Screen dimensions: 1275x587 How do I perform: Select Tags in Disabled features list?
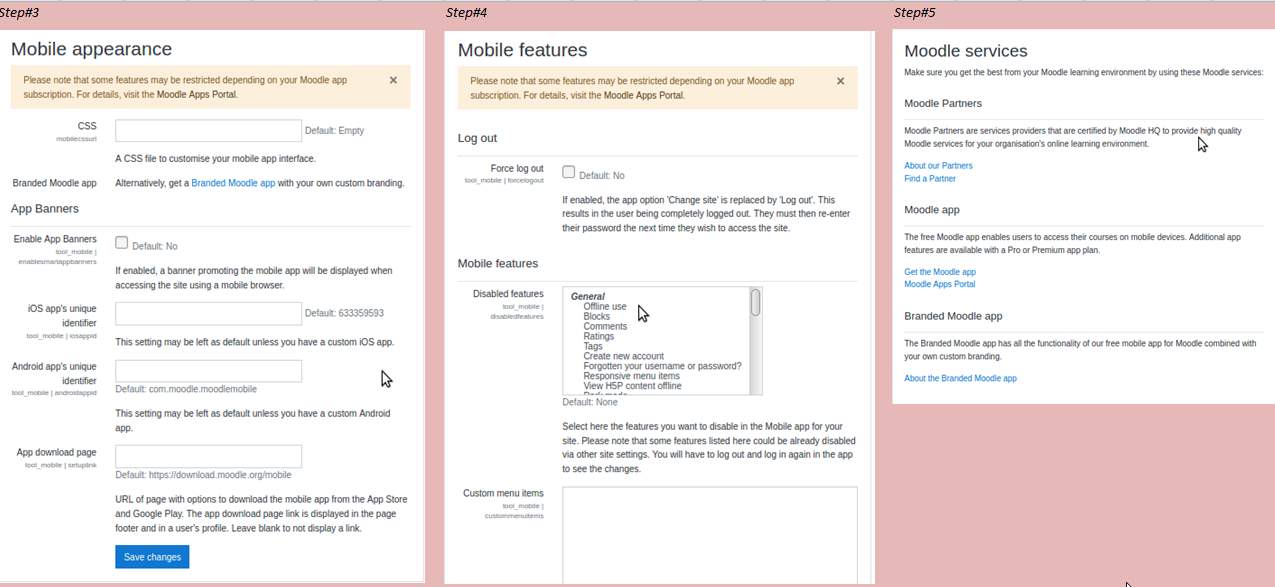coord(593,347)
